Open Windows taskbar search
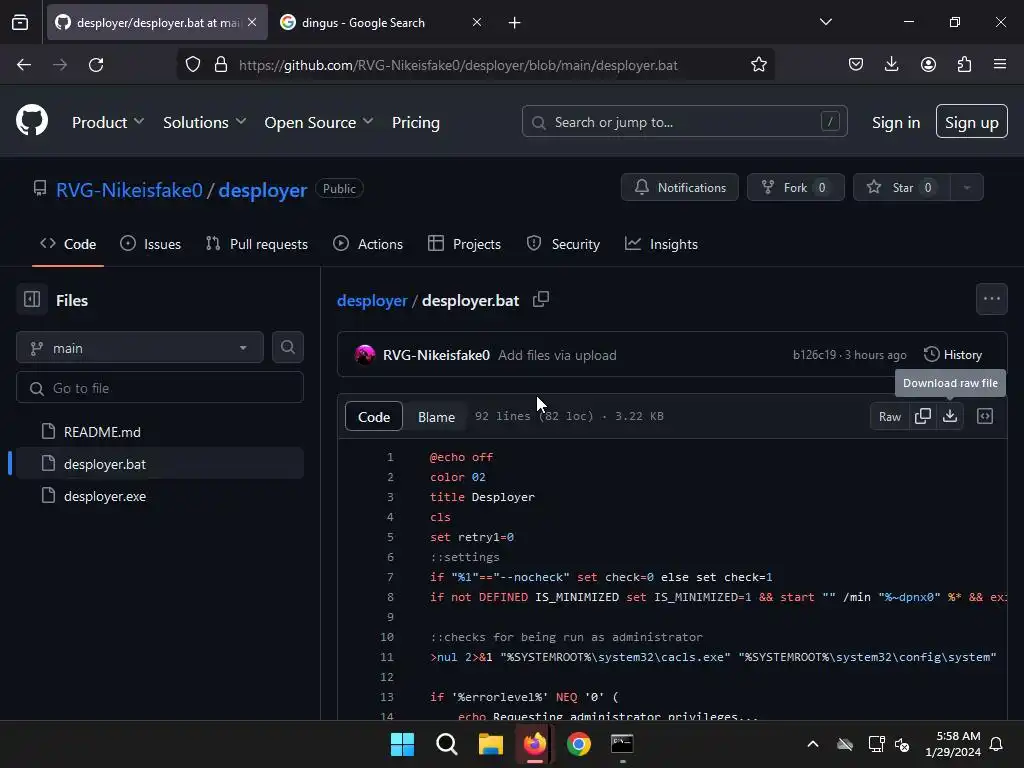The width and height of the screenshot is (1024, 768). [x=447, y=744]
